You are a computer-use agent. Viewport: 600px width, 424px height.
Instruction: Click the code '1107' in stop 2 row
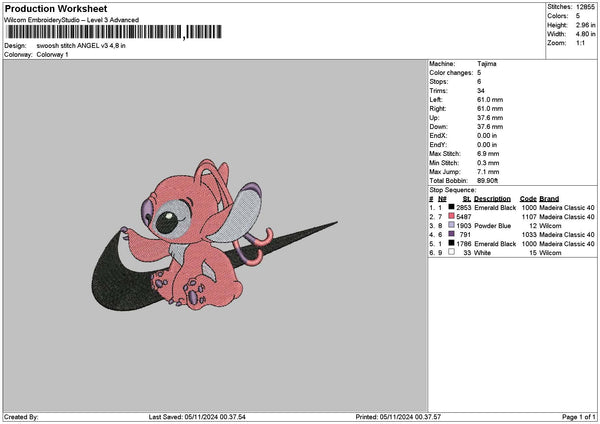[x=529, y=217]
